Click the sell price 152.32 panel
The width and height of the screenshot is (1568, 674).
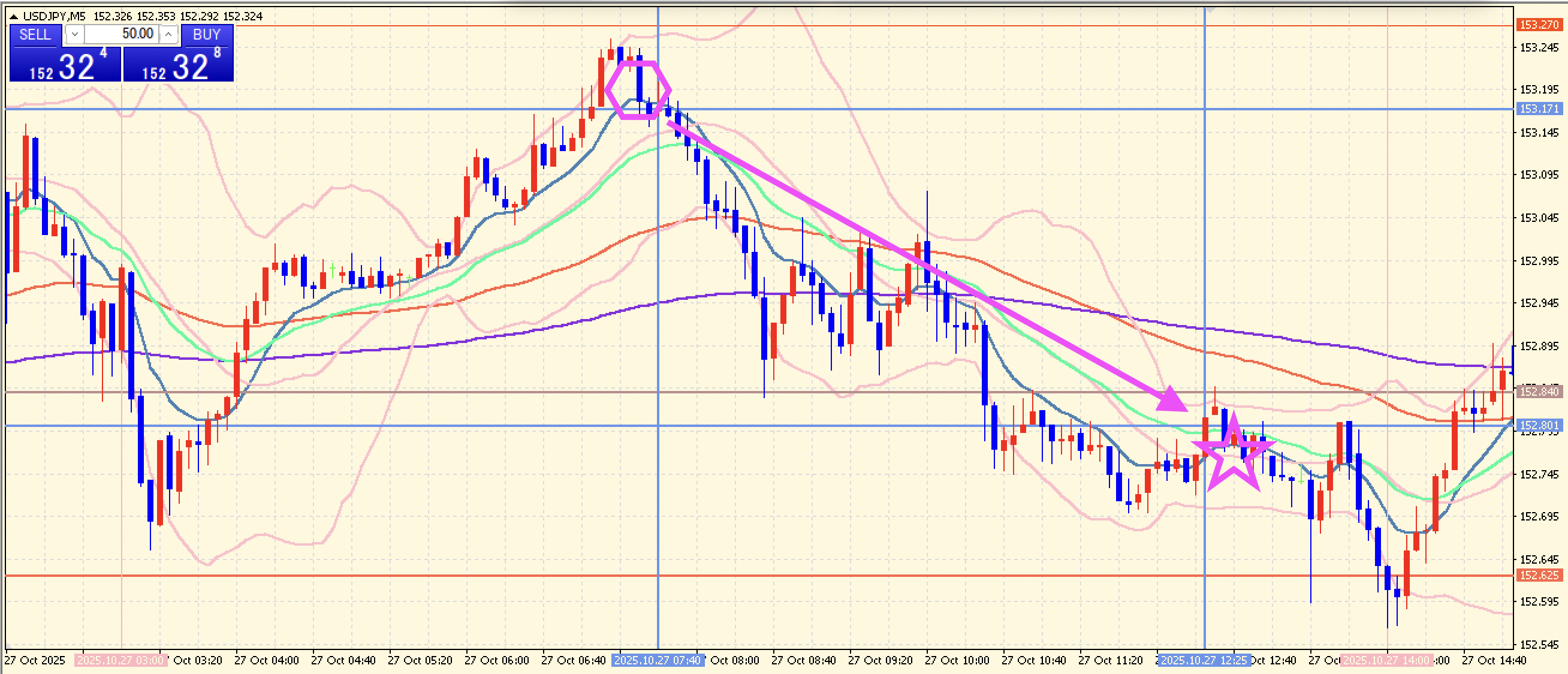(x=65, y=65)
